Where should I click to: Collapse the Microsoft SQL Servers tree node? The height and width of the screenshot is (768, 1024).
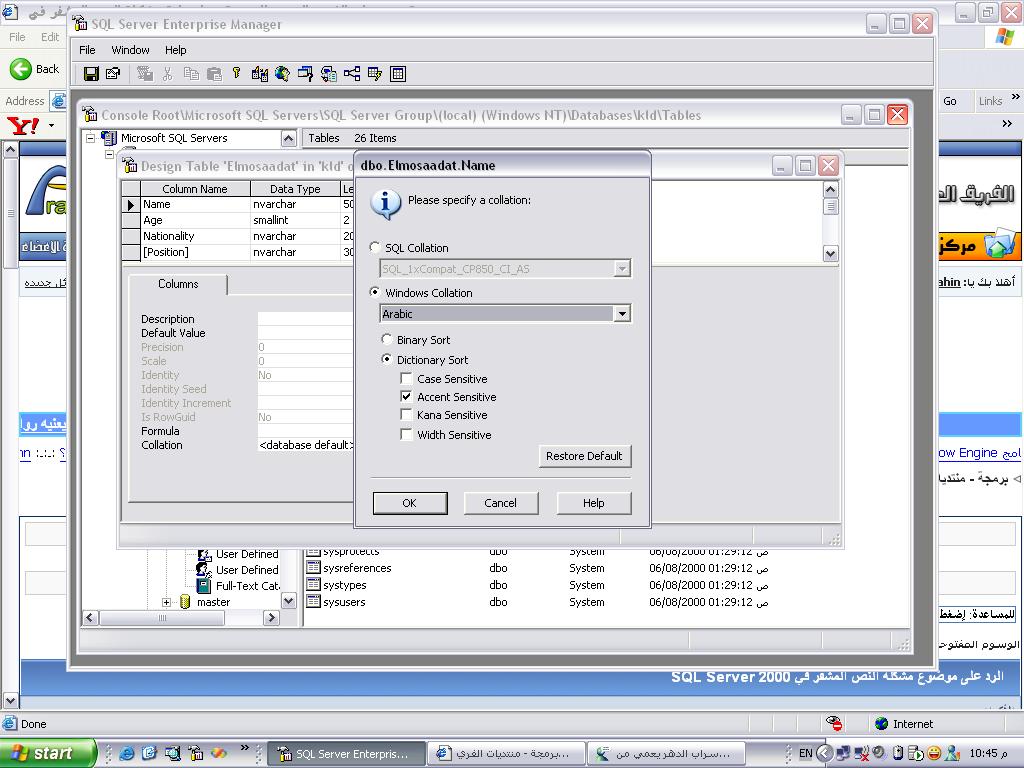pyautogui.click(x=91, y=138)
